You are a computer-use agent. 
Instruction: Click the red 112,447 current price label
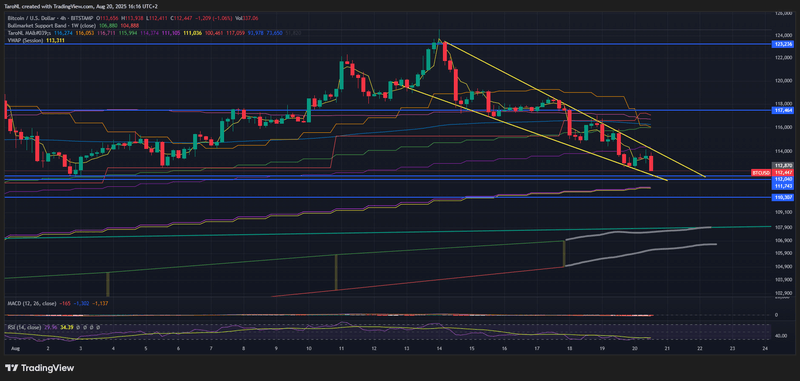pos(783,173)
